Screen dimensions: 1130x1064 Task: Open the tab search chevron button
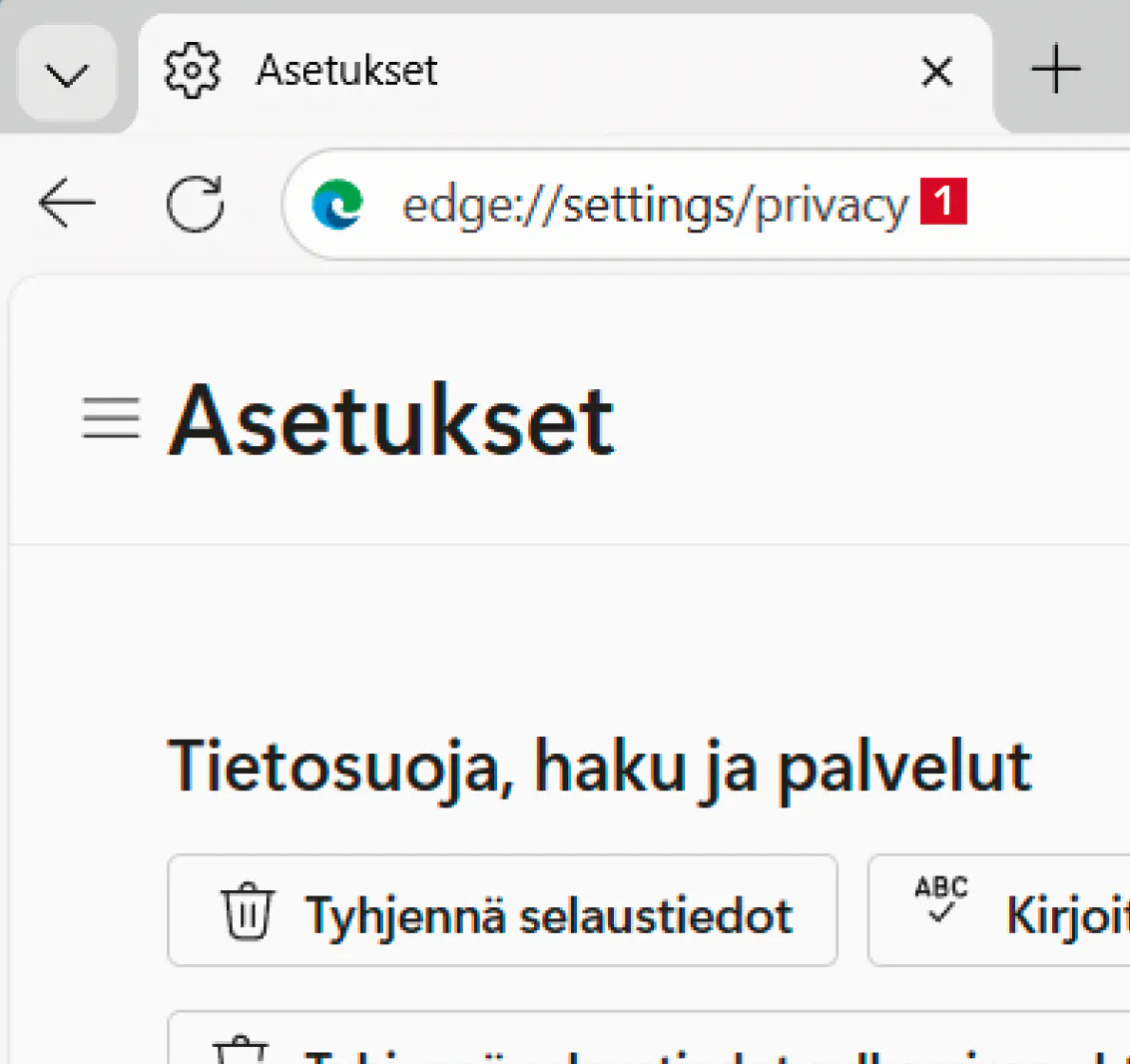[67, 74]
